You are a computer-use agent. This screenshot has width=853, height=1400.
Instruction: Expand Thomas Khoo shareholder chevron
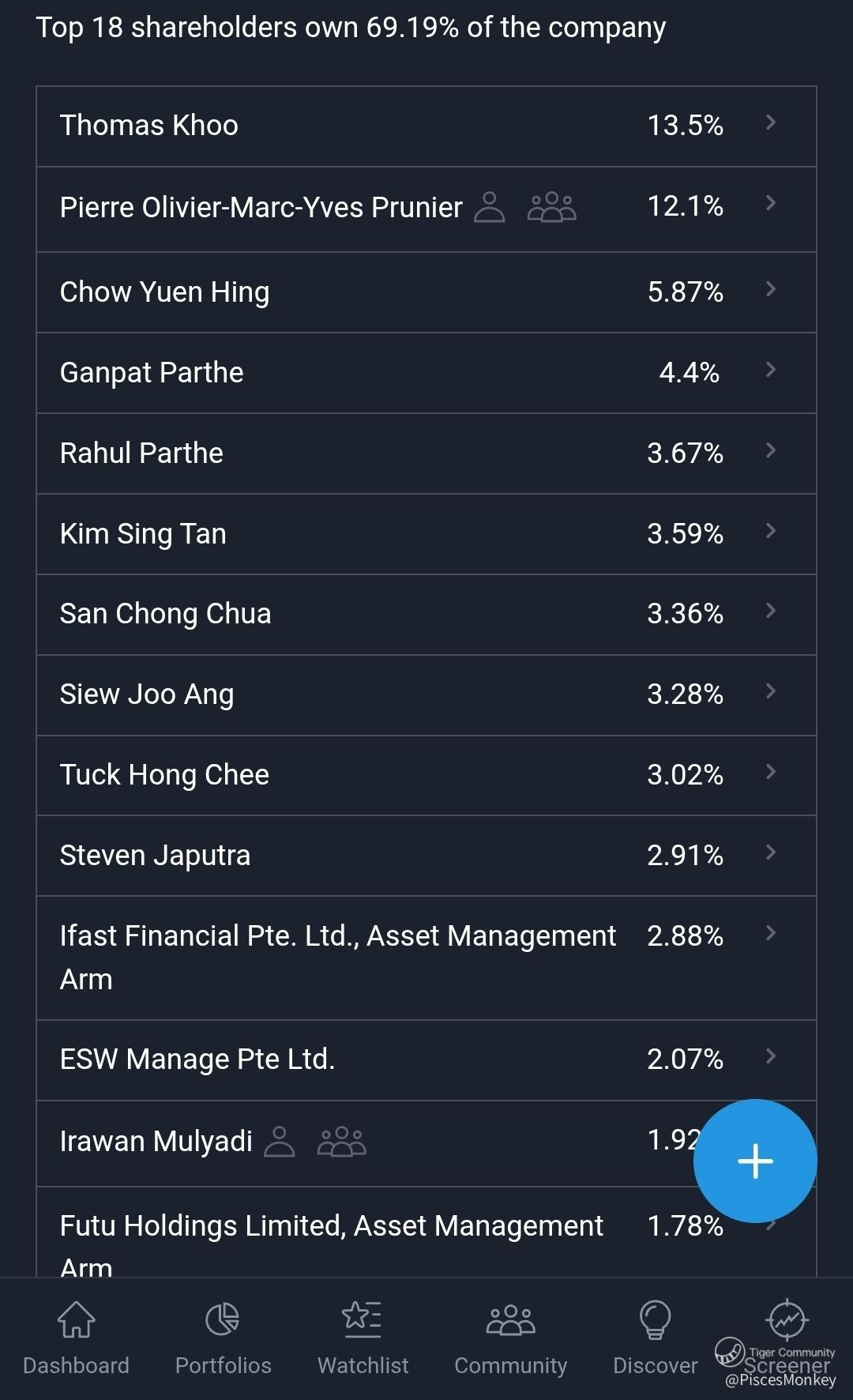click(x=771, y=122)
